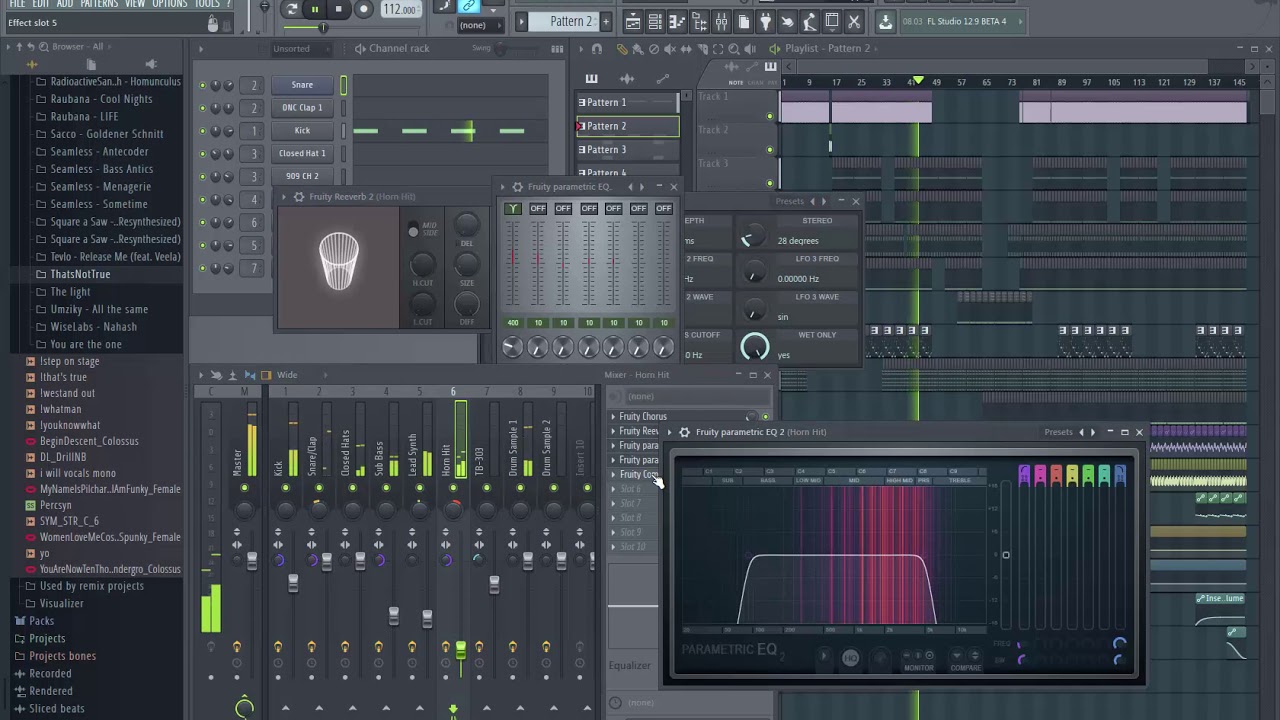Click the ONC Clap 1 channel button
Screen dimensions: 1280x720
[x=302, y=107]
